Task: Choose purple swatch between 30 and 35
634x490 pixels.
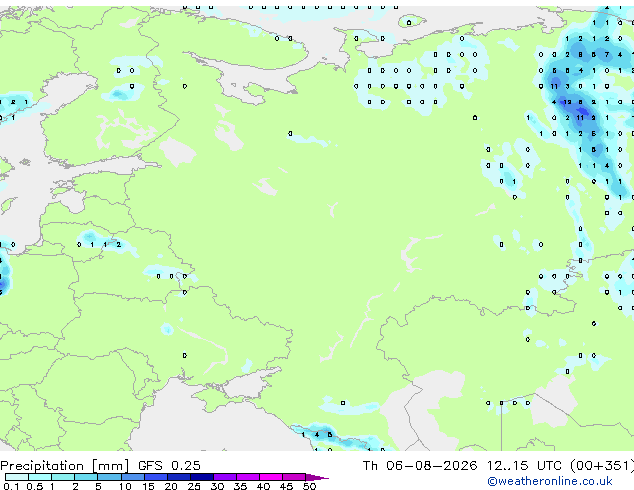Action: [225, 477]
